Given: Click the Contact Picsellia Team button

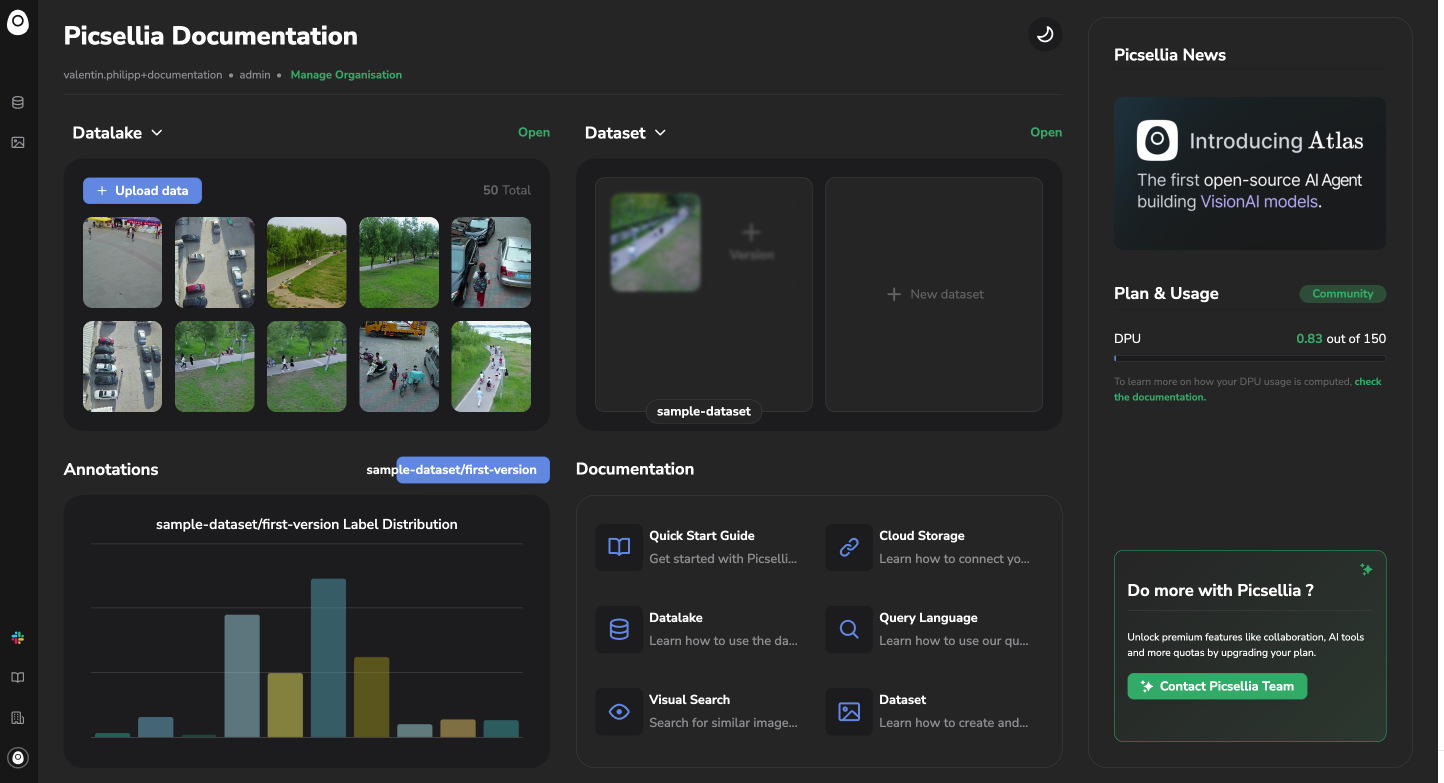Looking at the screenshot, I should pyautogui.click(x=1217, y=686).
